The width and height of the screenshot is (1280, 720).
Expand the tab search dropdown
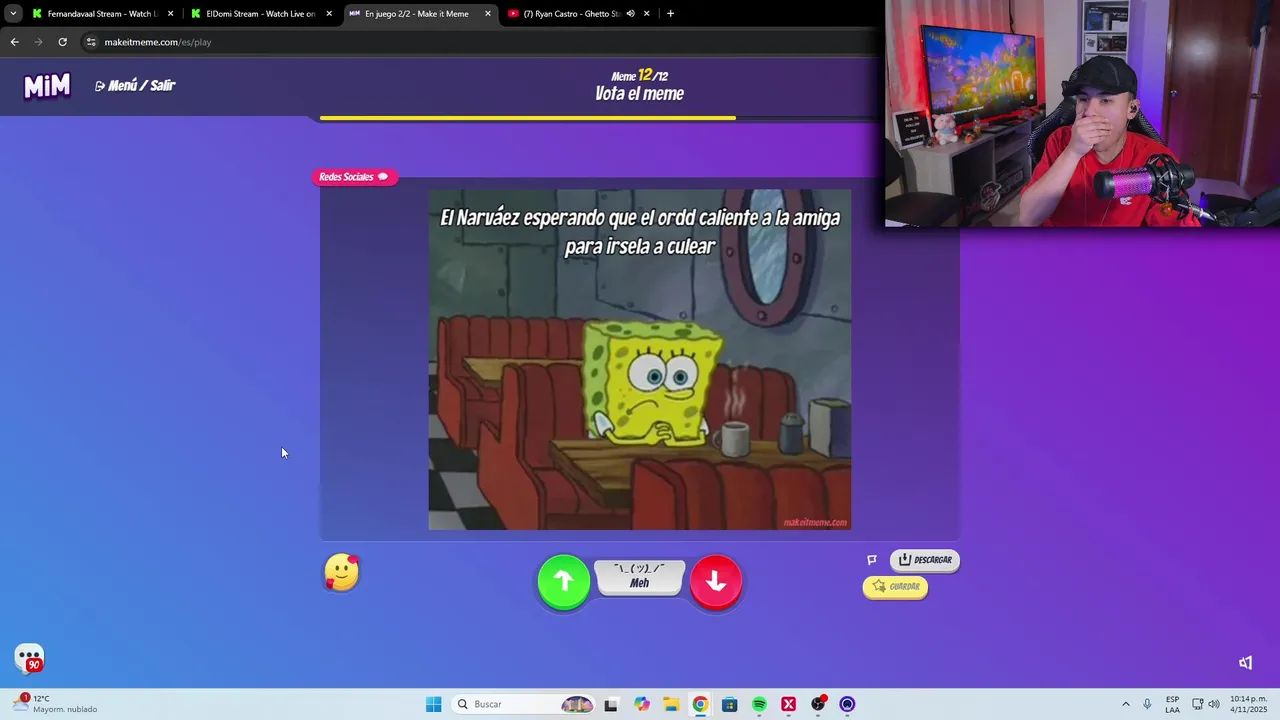tap(13, 14)
